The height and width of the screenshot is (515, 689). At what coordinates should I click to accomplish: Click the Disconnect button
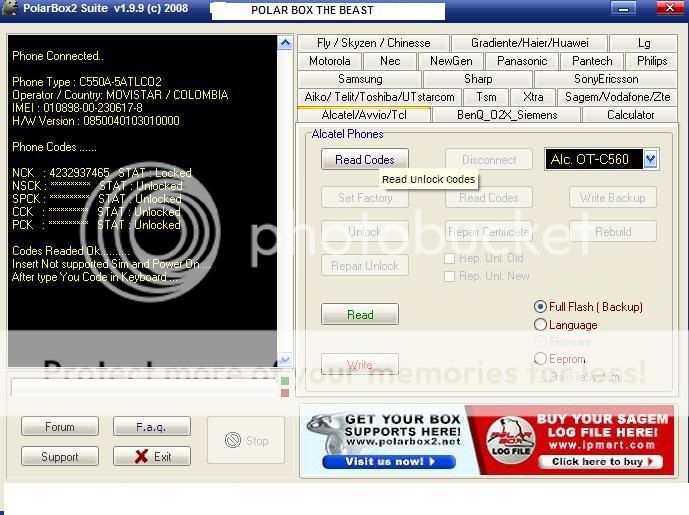(489, 160)
